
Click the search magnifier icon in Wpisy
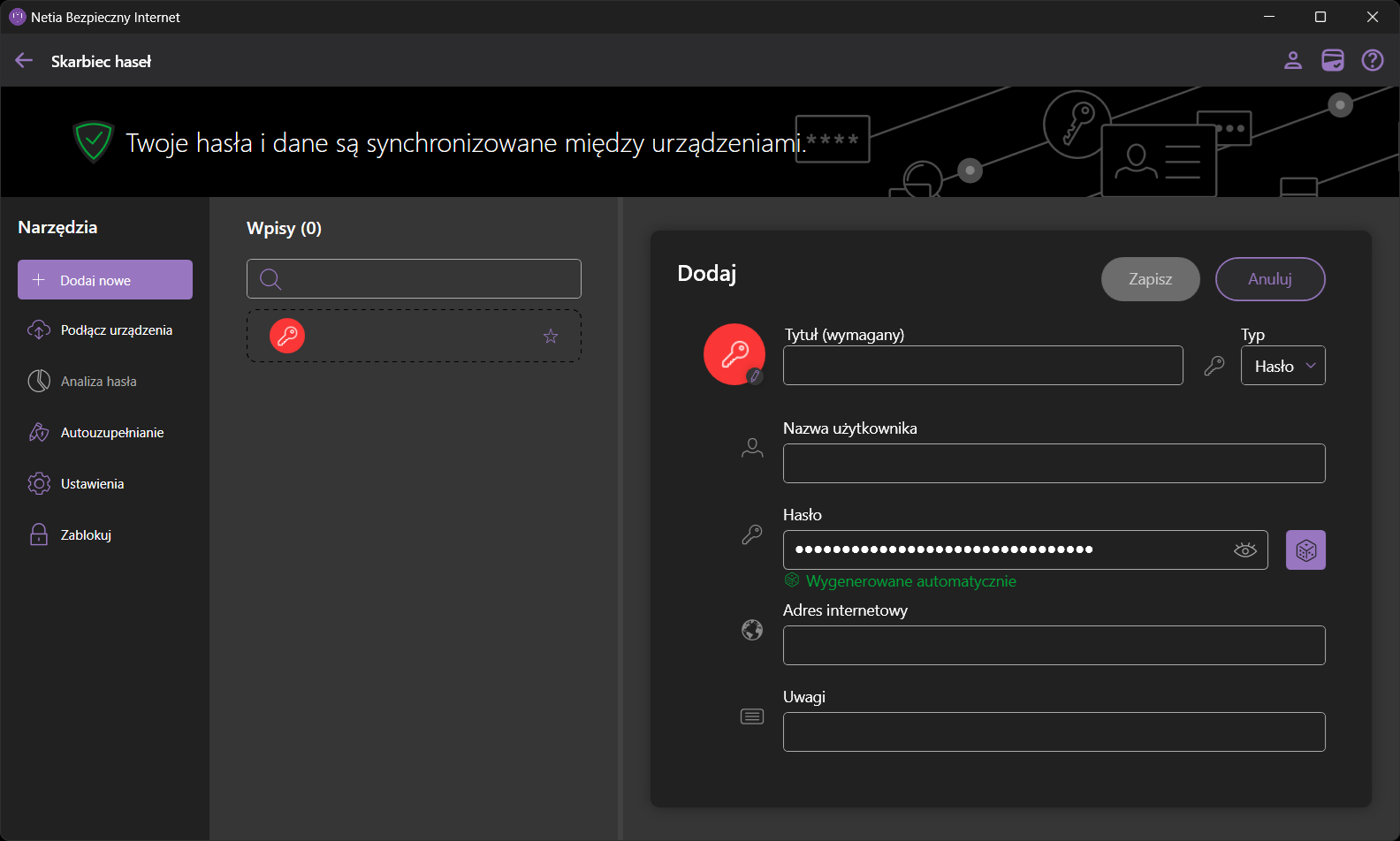[271, 279]
